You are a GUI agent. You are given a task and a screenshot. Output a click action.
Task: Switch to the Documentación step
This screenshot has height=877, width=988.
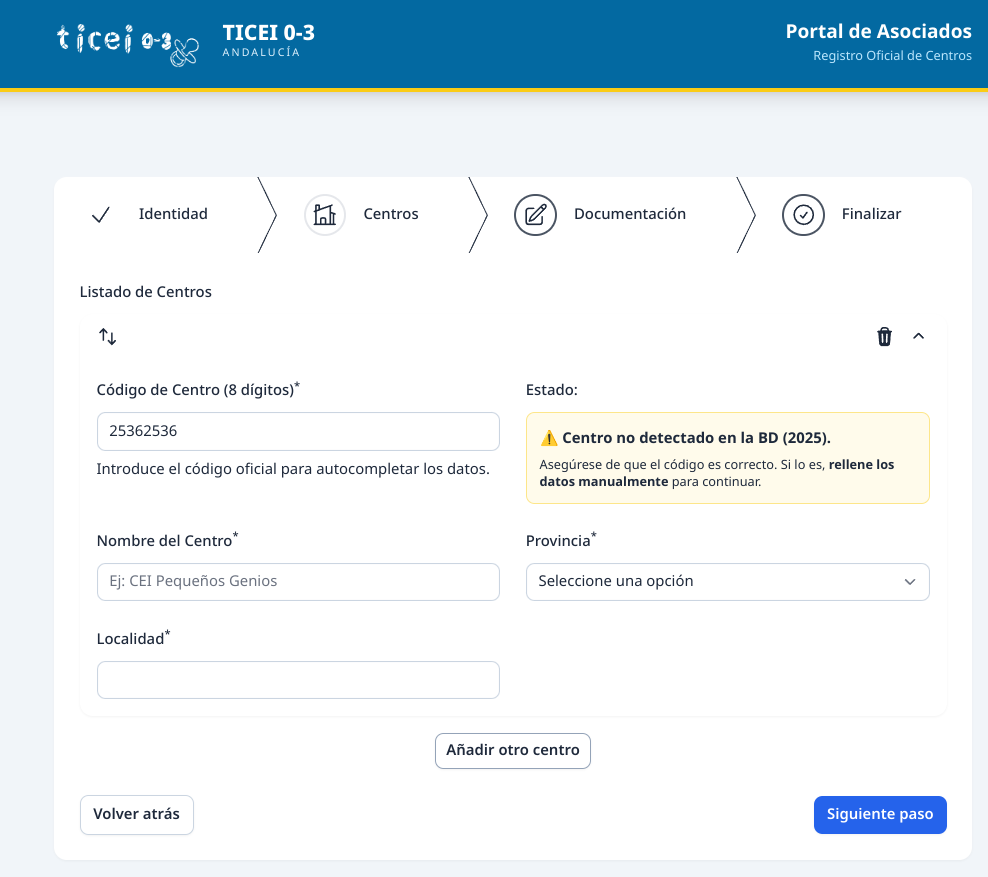point(629,214)
